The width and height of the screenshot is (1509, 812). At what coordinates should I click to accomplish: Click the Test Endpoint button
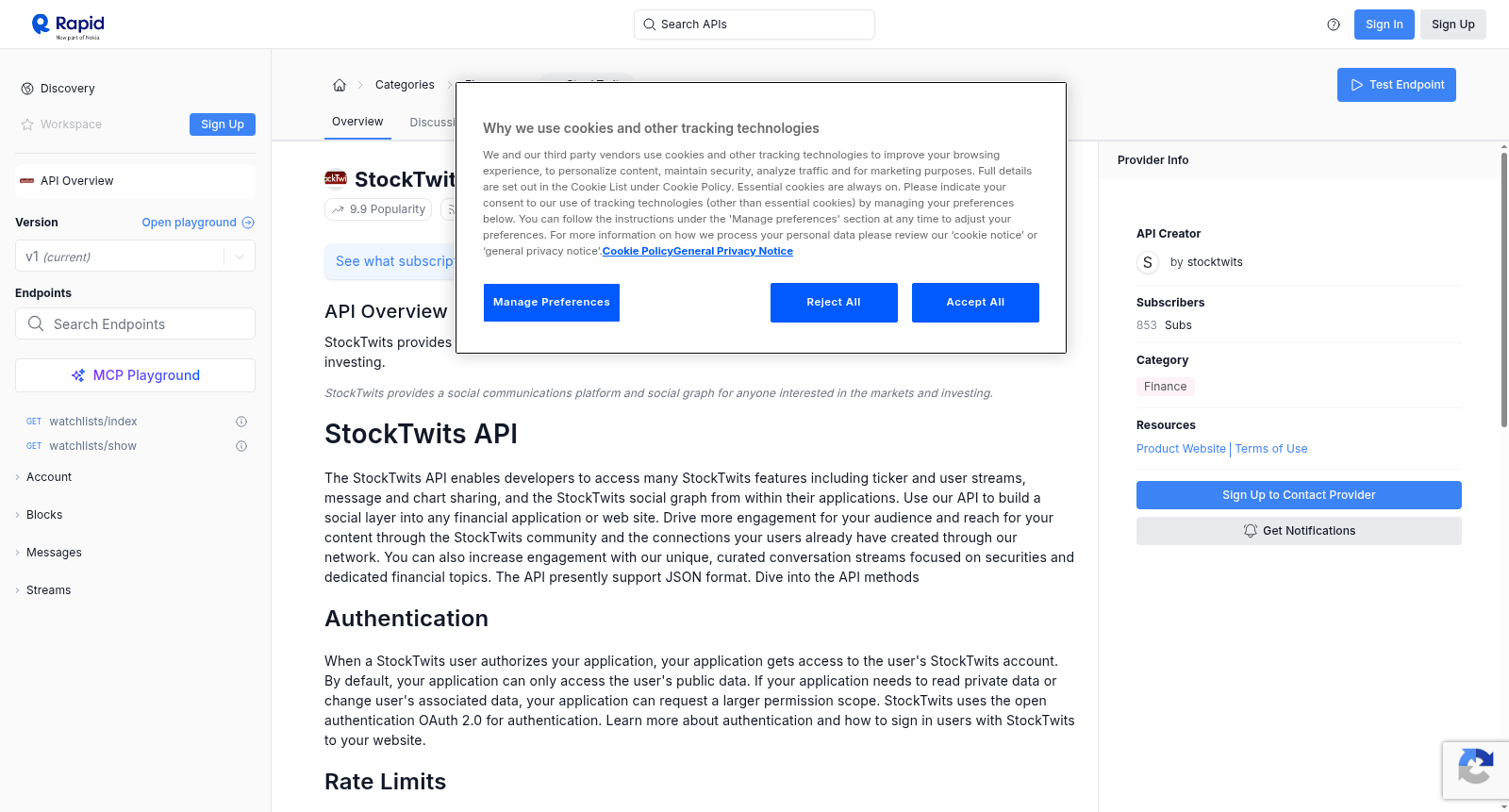[x=1397, y=85]
